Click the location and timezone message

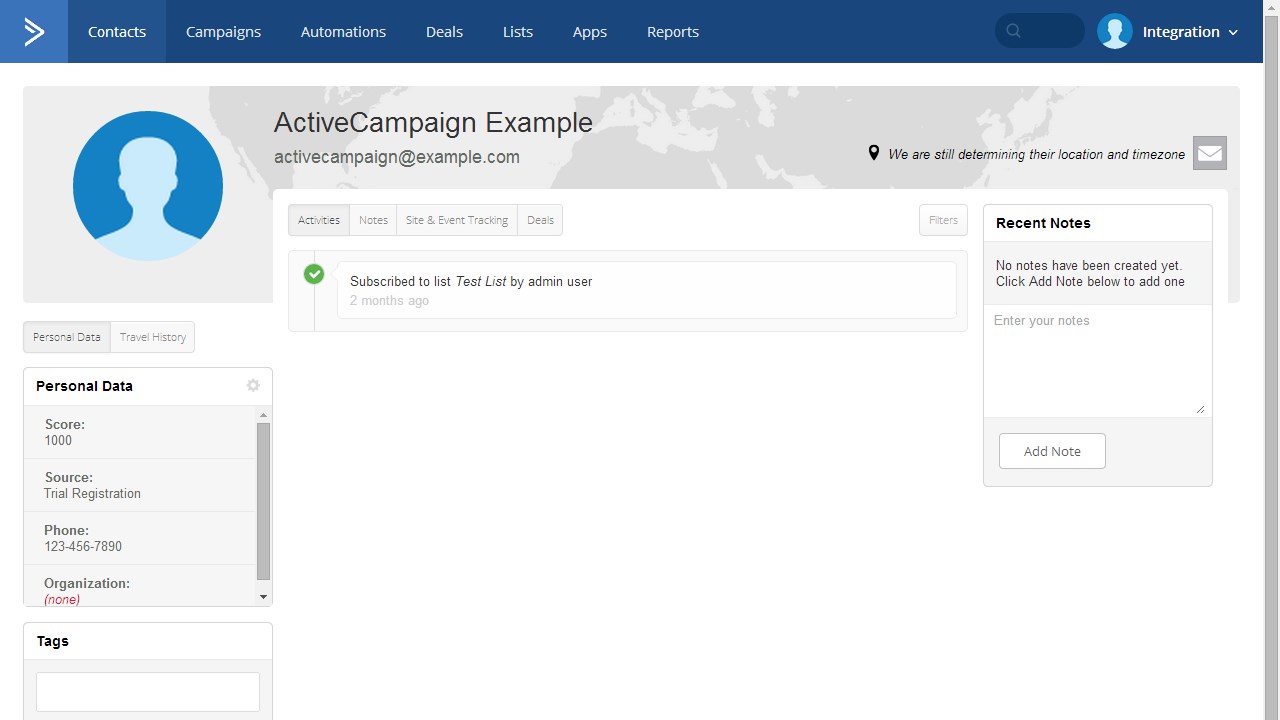tap(1036, 154)
